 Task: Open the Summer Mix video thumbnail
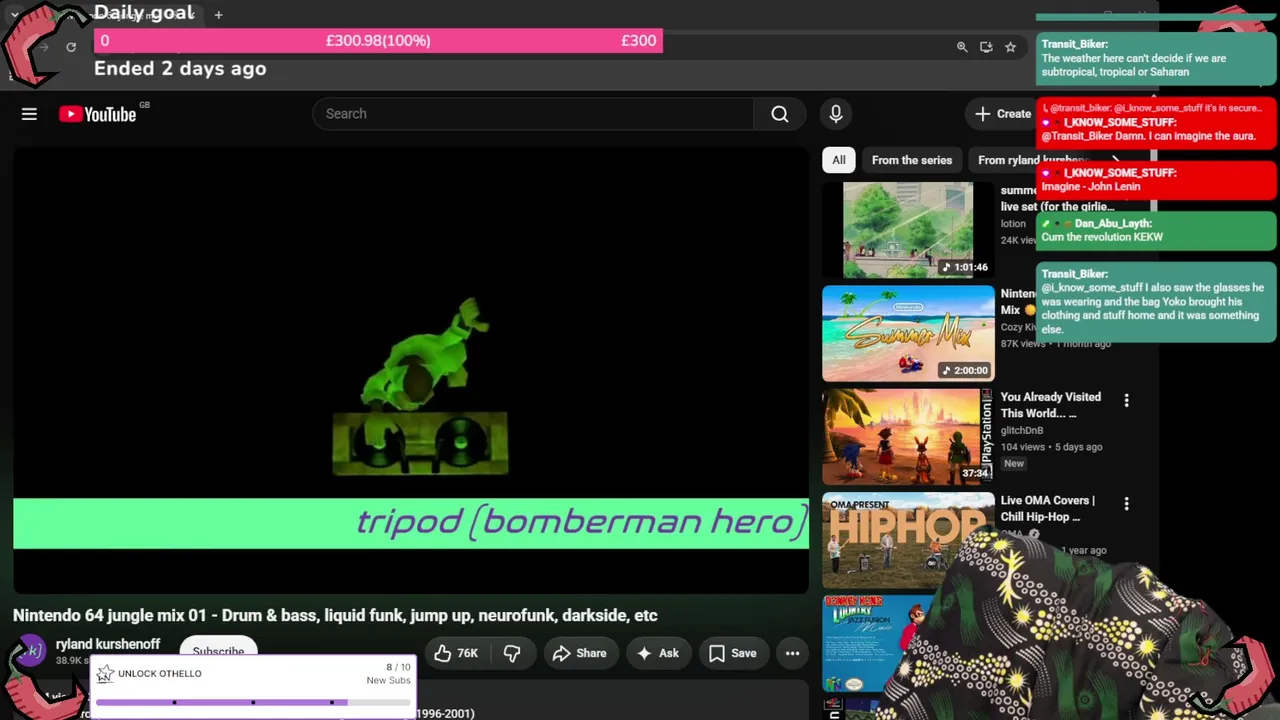coord(908,334)
